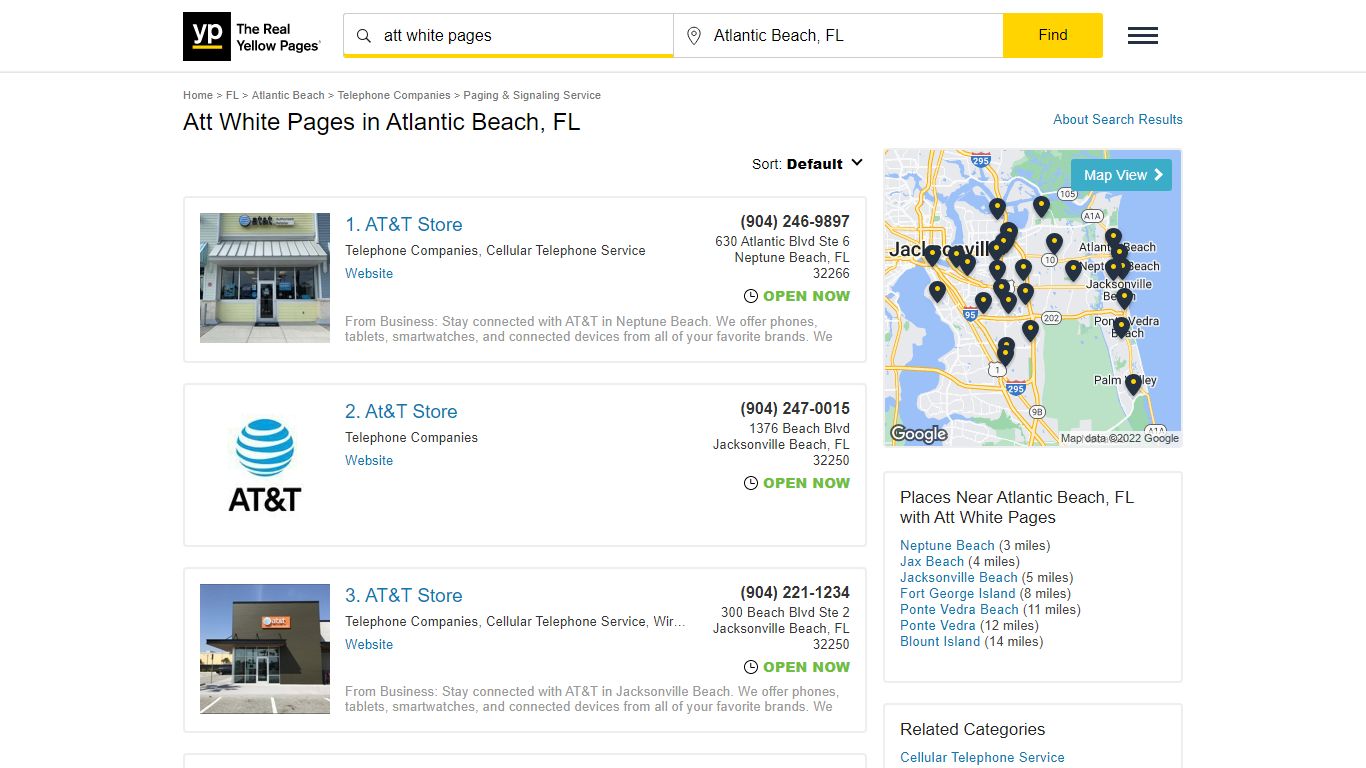
Task: Open Cellular Telephone Service related category
Action: (982, 757)
